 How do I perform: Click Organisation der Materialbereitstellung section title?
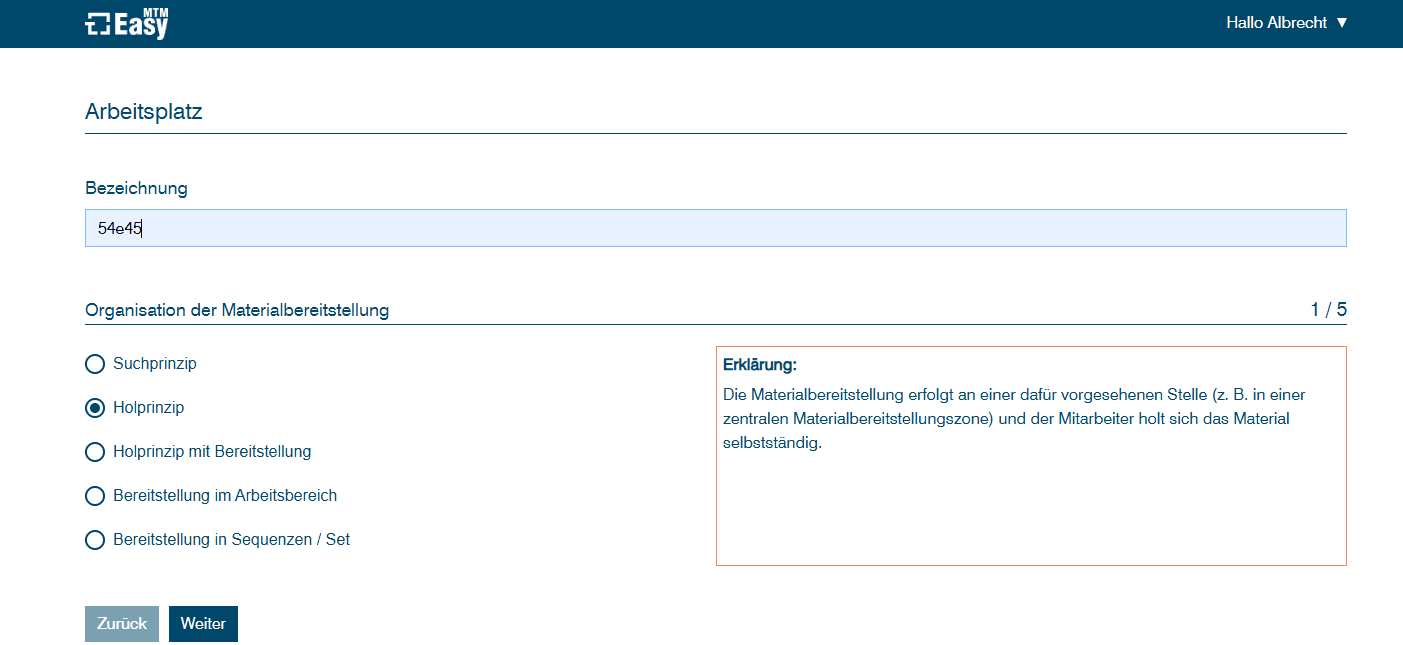[237, 311]
